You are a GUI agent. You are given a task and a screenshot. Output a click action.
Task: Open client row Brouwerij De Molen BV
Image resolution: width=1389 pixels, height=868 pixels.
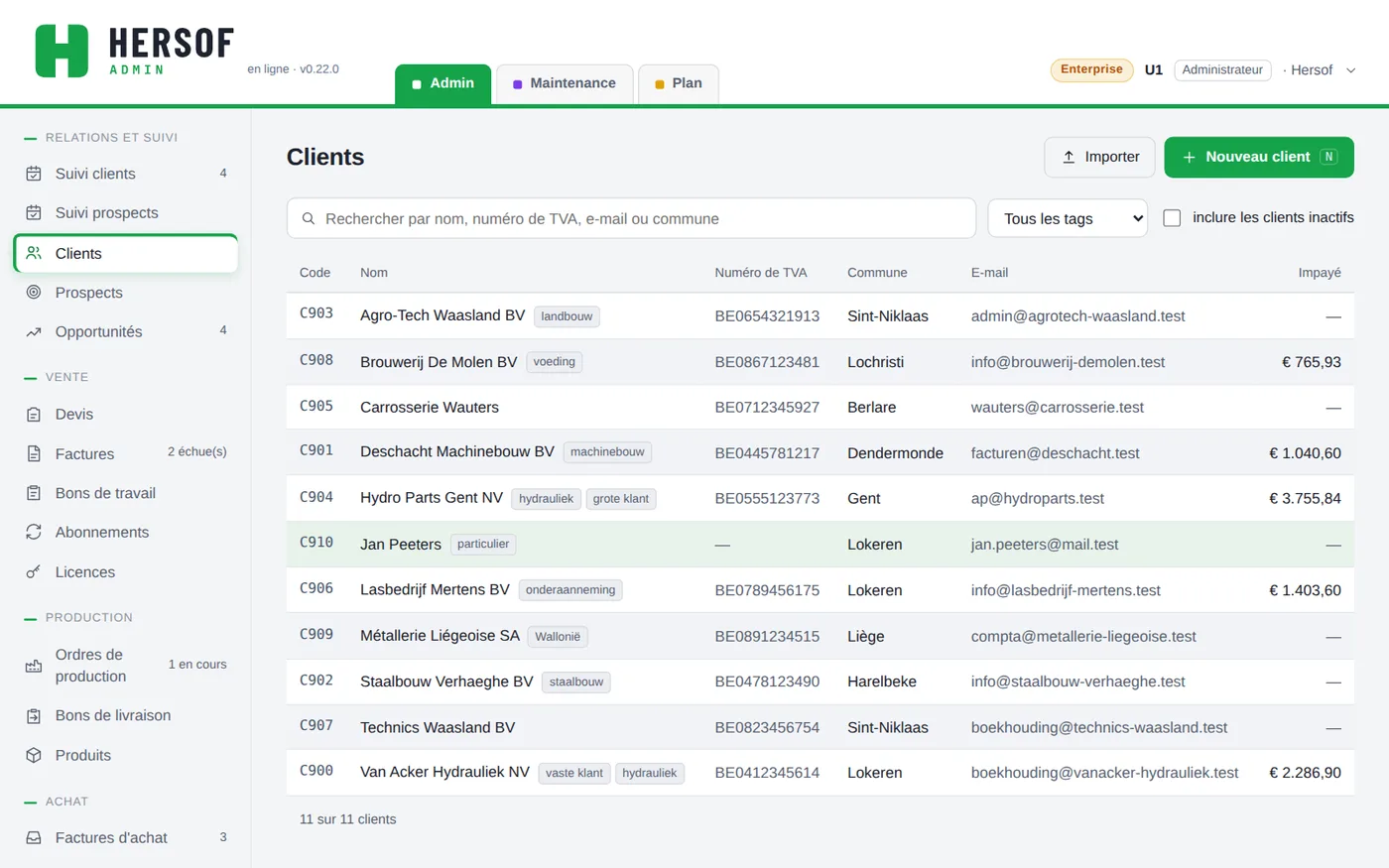[x=820, y=362]
